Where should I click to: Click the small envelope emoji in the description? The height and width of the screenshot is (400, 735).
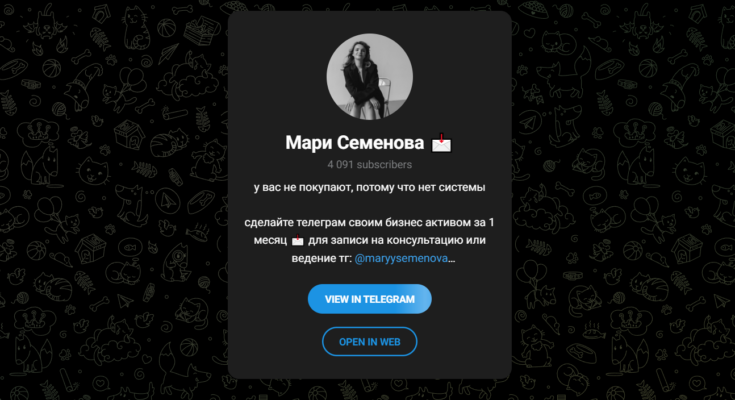[298, 241]
